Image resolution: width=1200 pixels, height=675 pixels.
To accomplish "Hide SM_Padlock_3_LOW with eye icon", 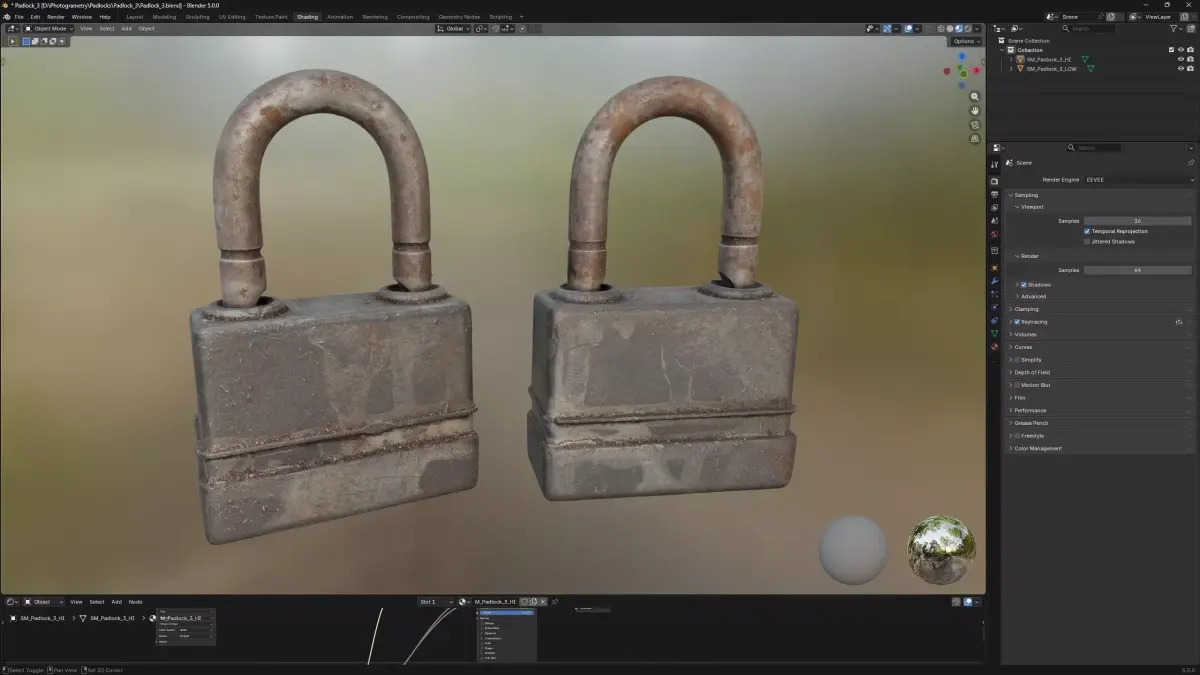I will [1180, 68].
